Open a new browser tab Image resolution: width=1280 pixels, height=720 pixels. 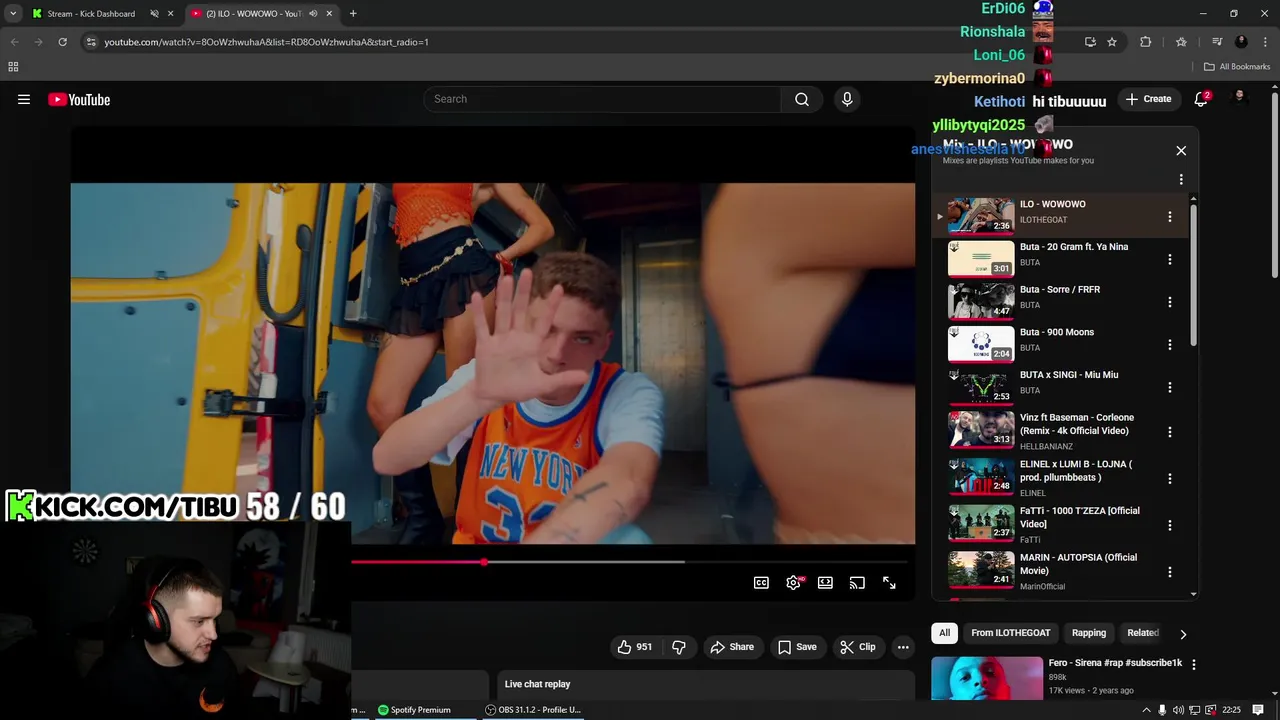point(353,14)
